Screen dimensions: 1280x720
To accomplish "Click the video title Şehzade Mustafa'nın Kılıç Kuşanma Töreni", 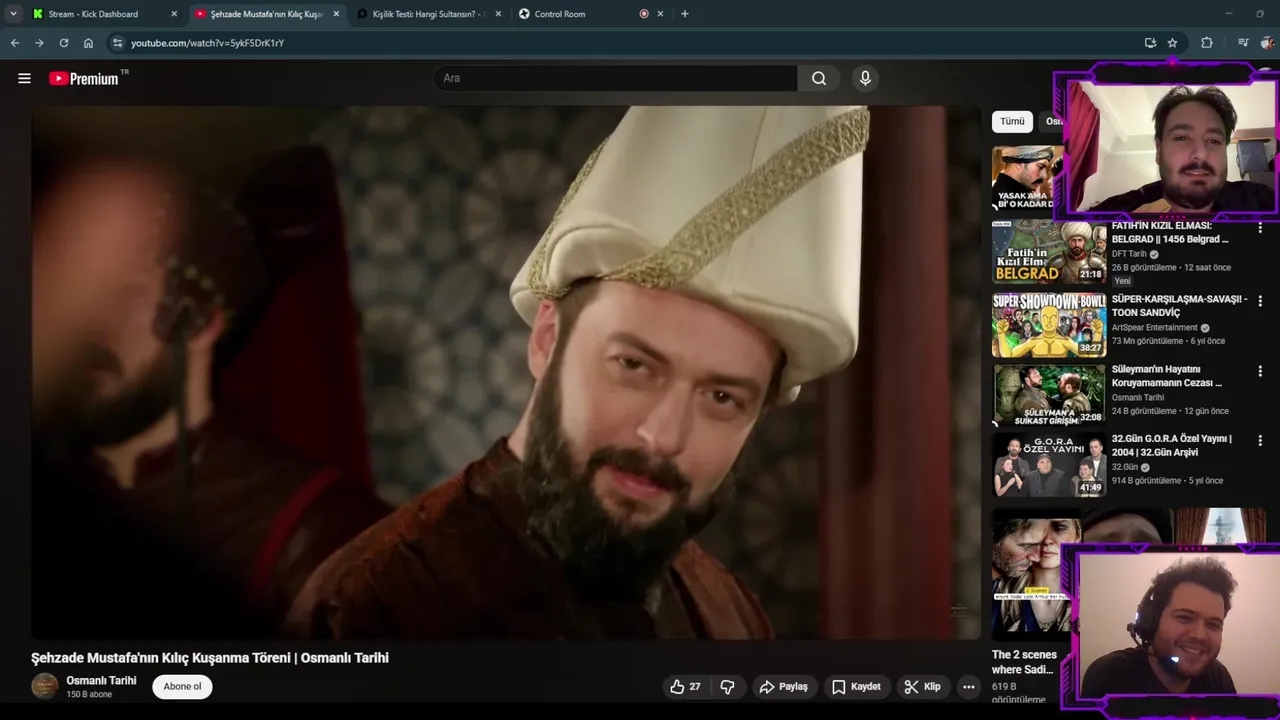I will pos(210,658).
